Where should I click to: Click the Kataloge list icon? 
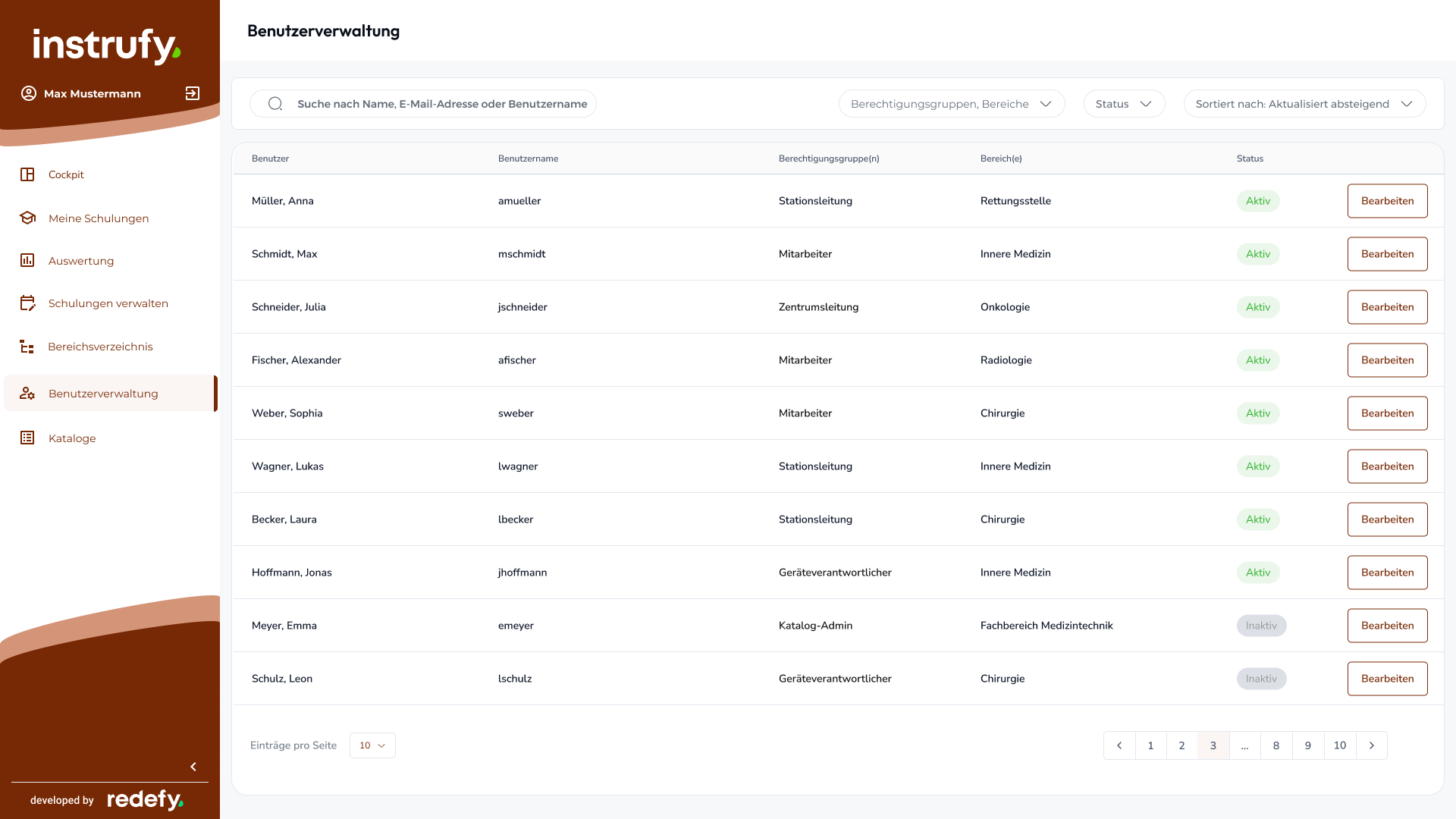pyautogui.click(x=27, y=438)
